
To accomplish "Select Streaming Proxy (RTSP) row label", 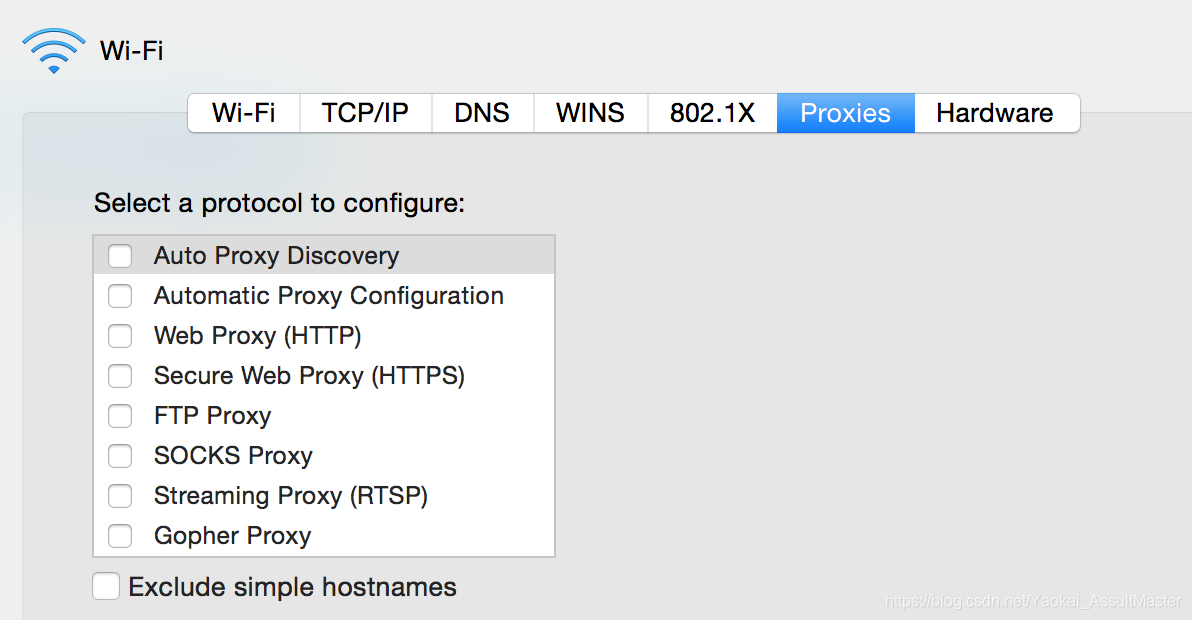I will 290,496.
